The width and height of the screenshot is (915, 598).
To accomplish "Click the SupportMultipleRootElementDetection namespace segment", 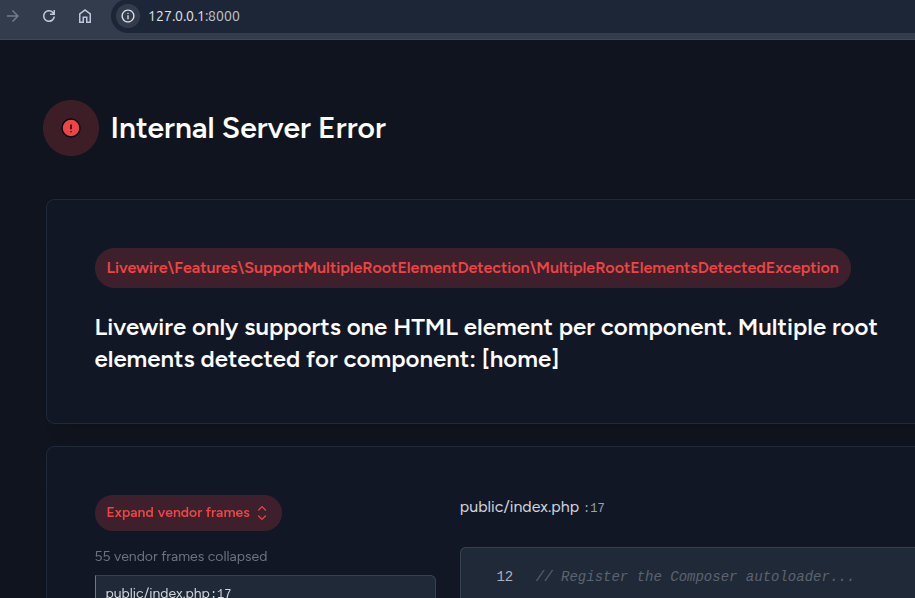I will 387,268.
